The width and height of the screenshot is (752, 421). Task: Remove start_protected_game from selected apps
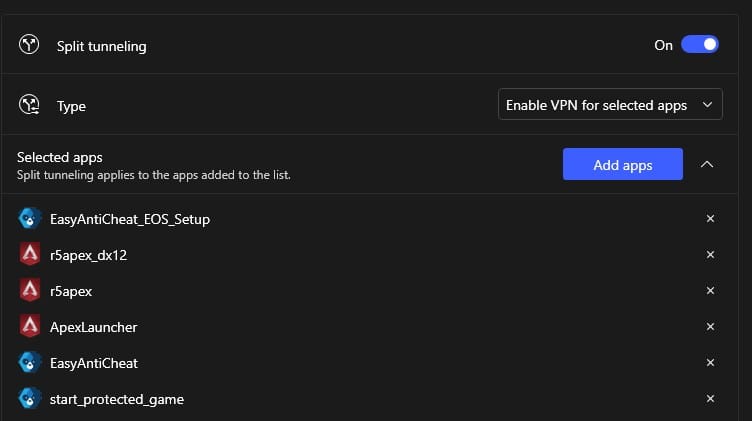point(710,398)
